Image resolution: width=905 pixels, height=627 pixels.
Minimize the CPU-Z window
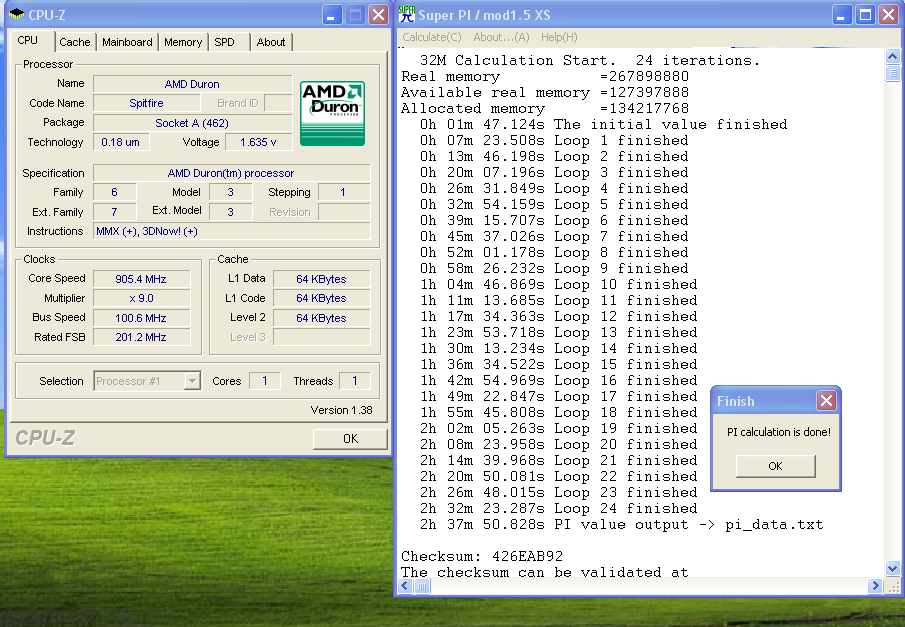[331, 14]
